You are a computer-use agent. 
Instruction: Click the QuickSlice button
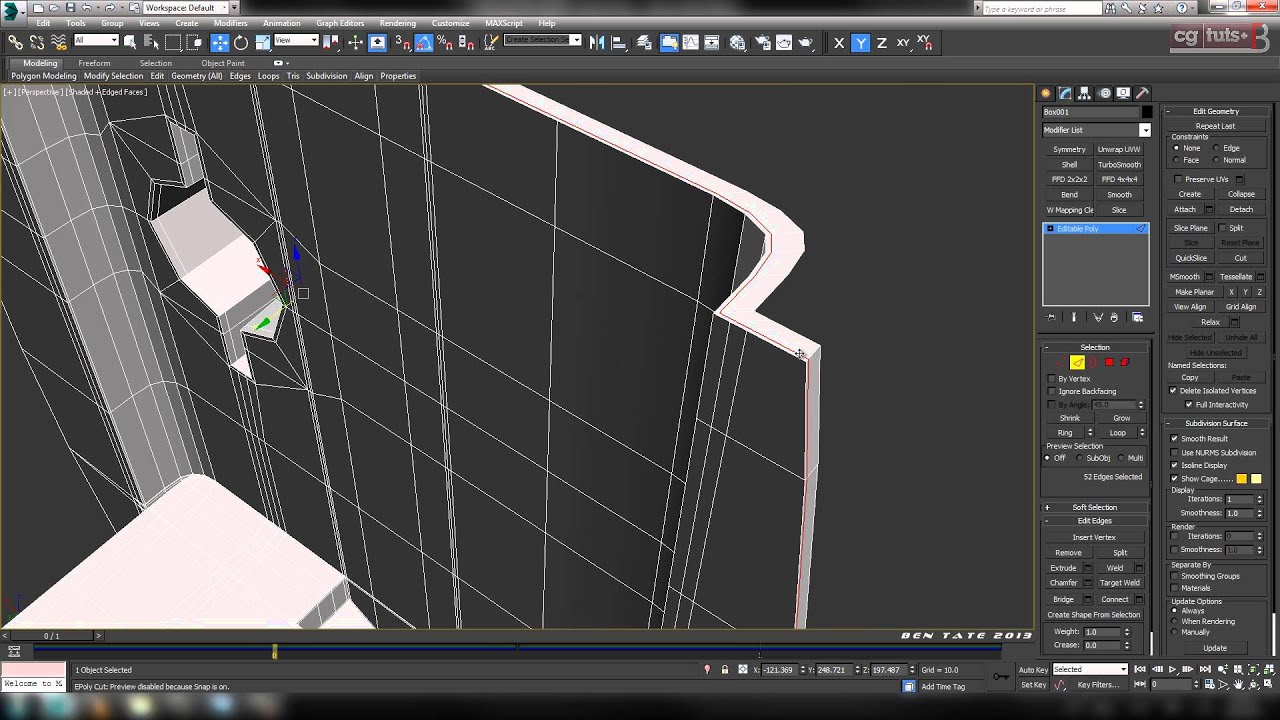click(1191, 258)
